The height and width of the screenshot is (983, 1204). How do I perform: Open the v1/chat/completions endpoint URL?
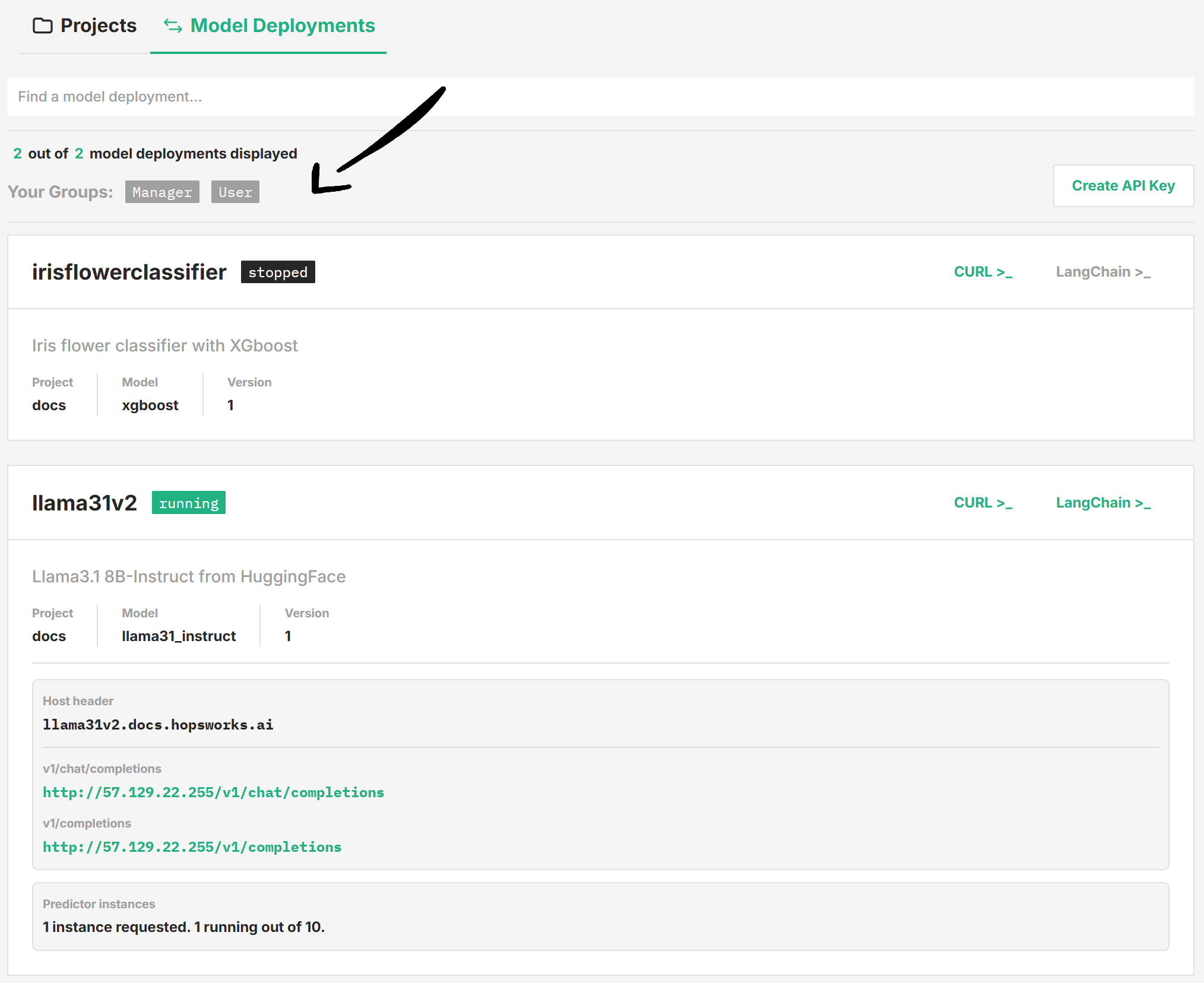point(213,792)
